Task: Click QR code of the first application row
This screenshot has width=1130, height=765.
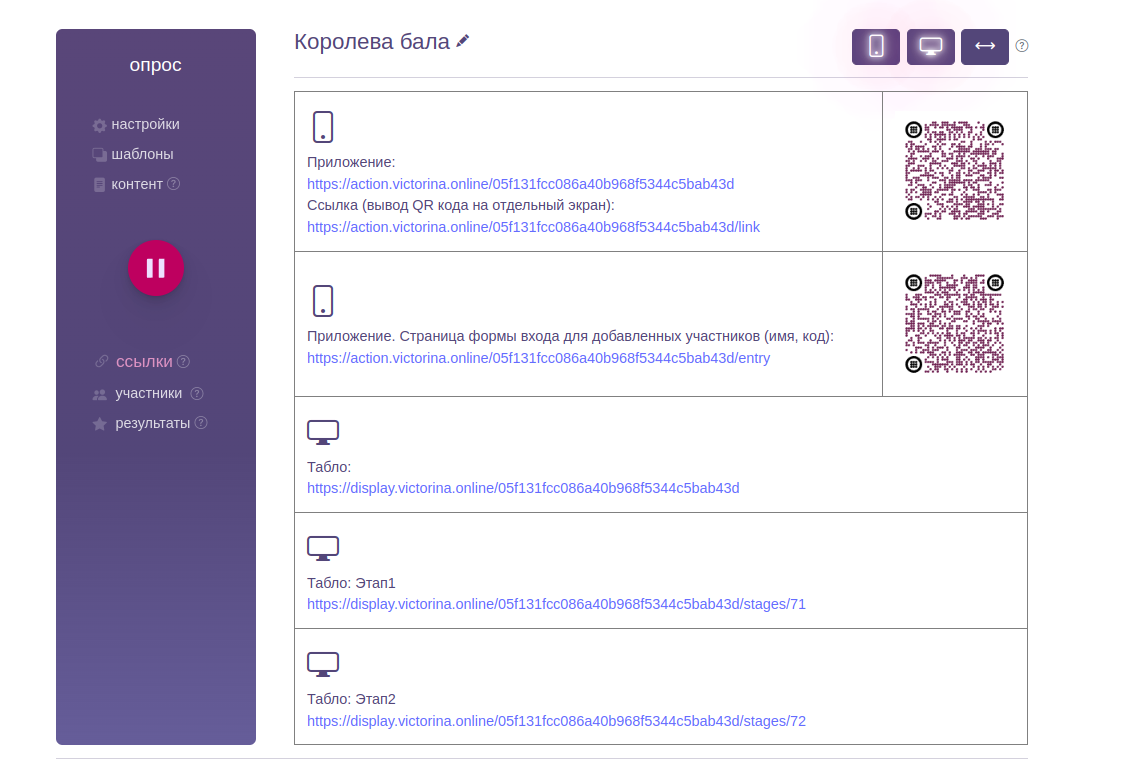Action: tap(954, 171)
